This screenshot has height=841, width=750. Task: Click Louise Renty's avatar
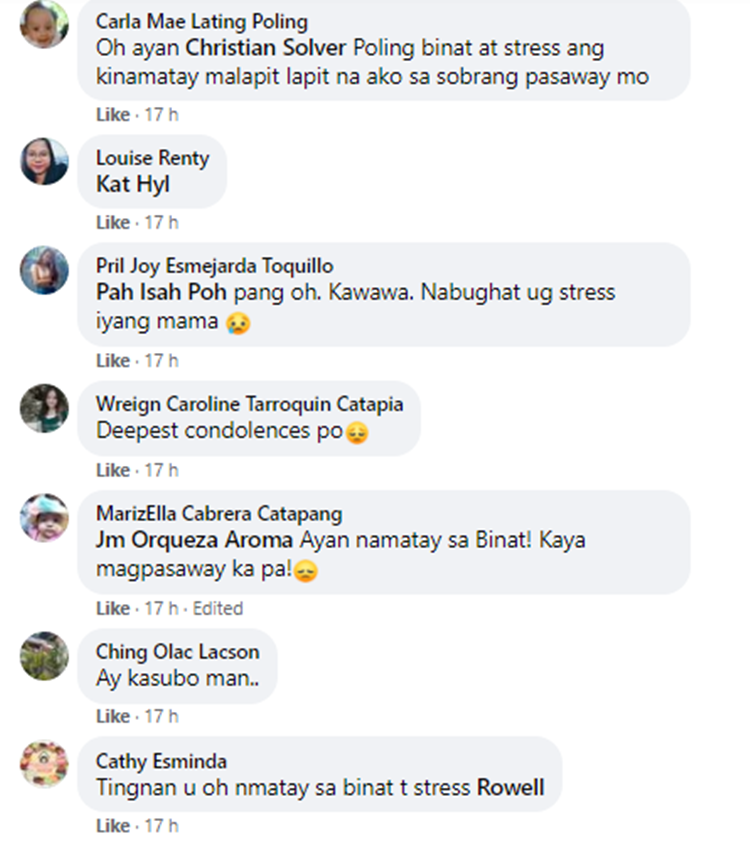click(x=44, y=161)
